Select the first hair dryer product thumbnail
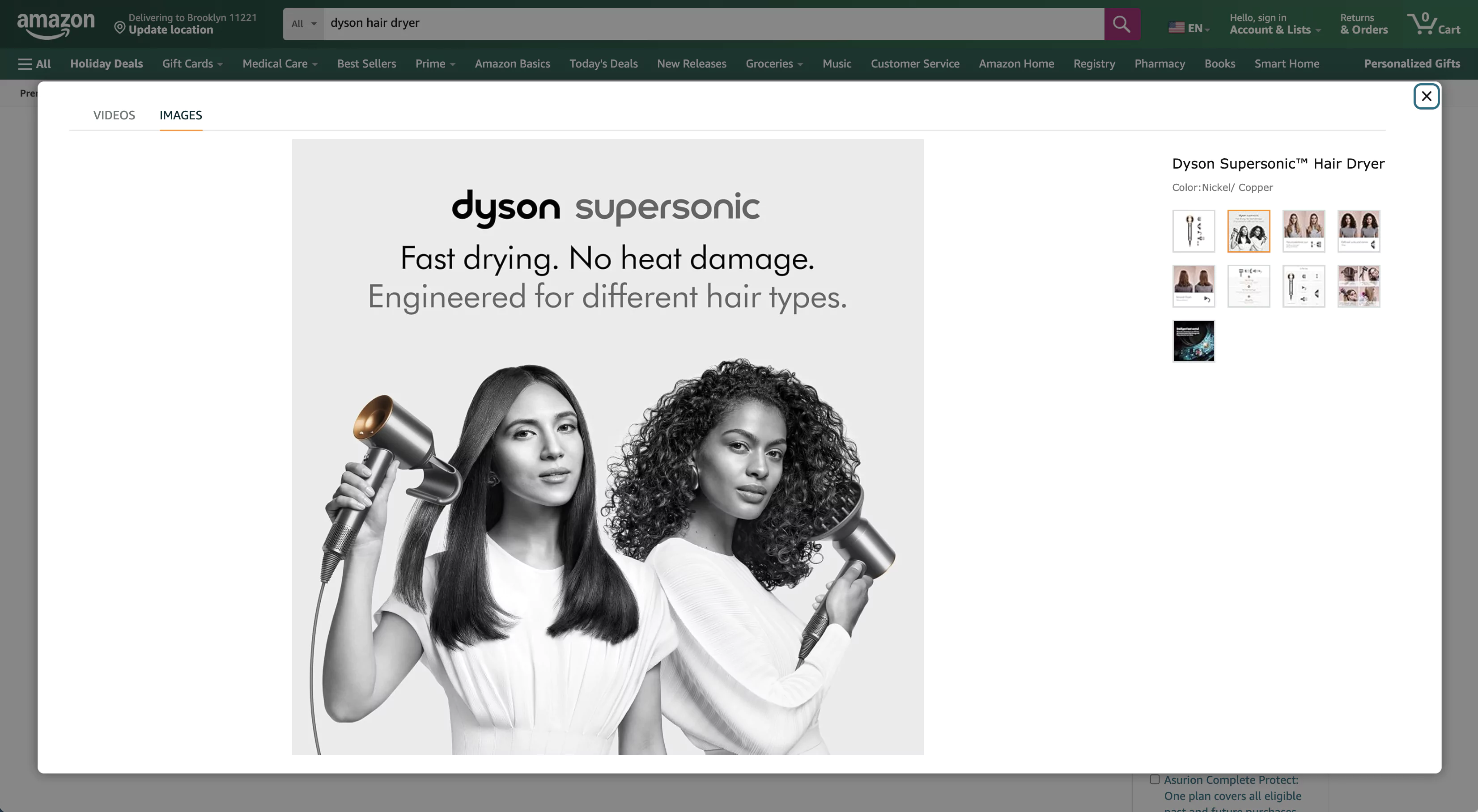1478x812 pixels. [x=1193, y=231]
